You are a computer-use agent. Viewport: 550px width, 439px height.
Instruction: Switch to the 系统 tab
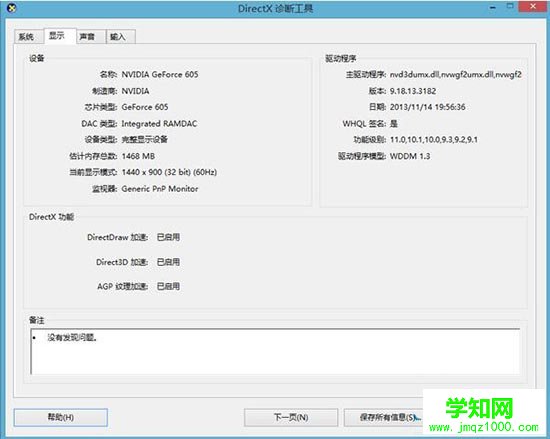tap(29, 36)
